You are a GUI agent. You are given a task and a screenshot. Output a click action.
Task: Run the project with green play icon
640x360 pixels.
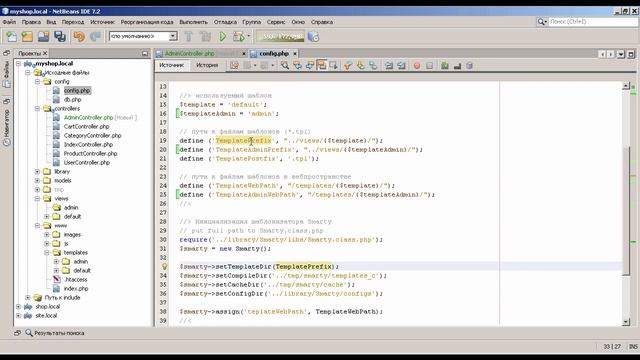pyautogui.click(x=222, y=37)
